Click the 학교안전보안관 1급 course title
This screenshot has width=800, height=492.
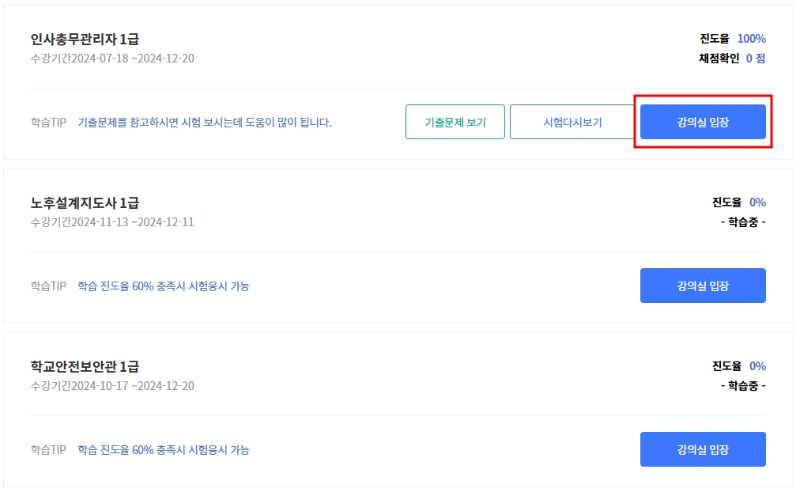coord(85,367)
